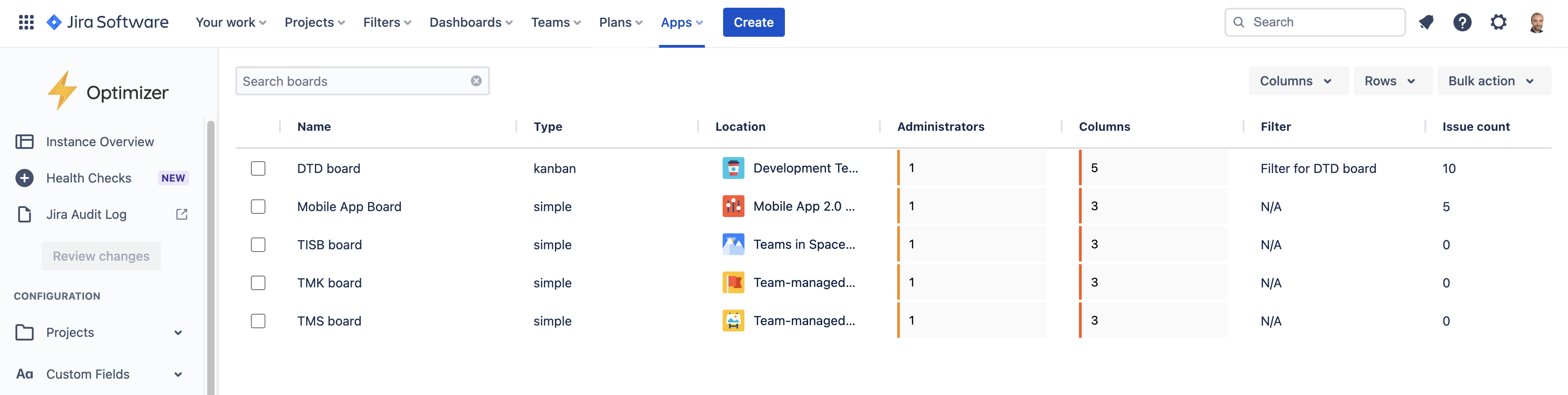Select the DTD board checkbox

[x=258, y=168]
